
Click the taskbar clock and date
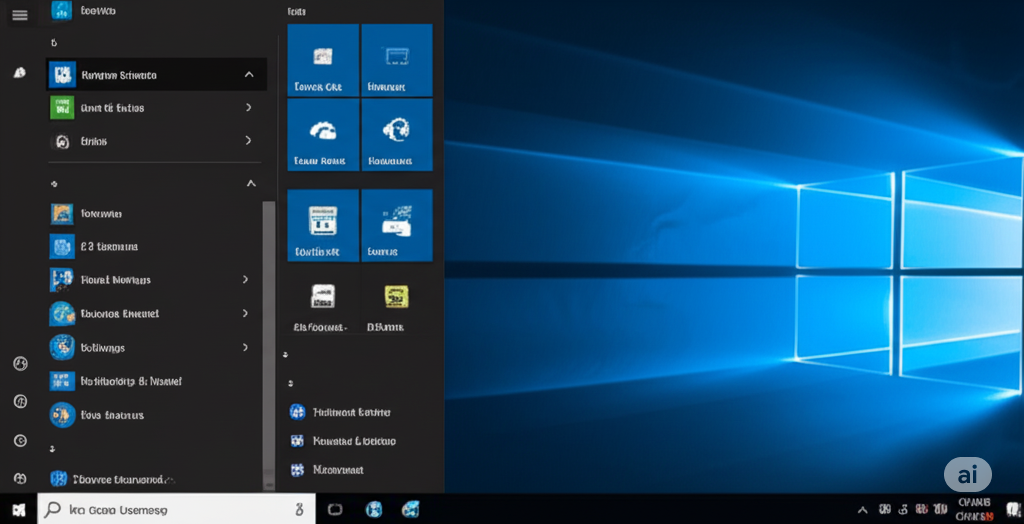(x=975, y=509)
